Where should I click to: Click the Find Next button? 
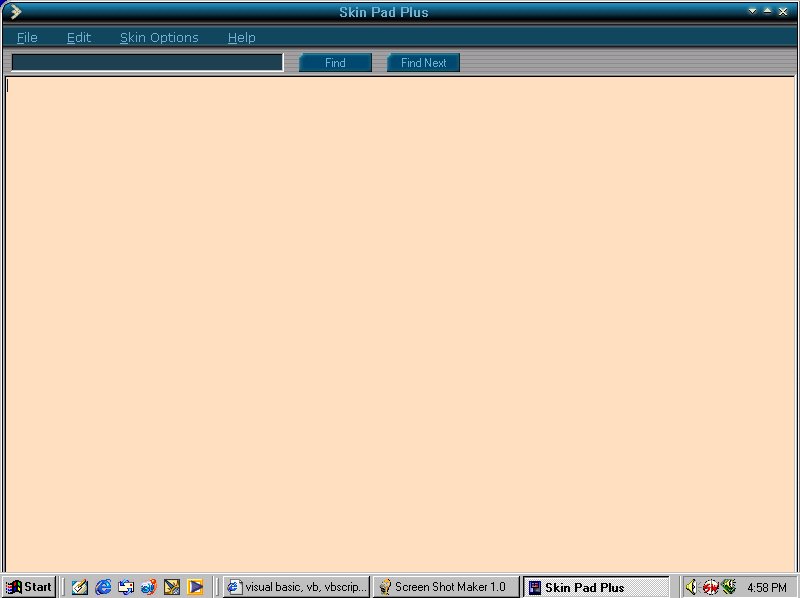coord(423,63)
